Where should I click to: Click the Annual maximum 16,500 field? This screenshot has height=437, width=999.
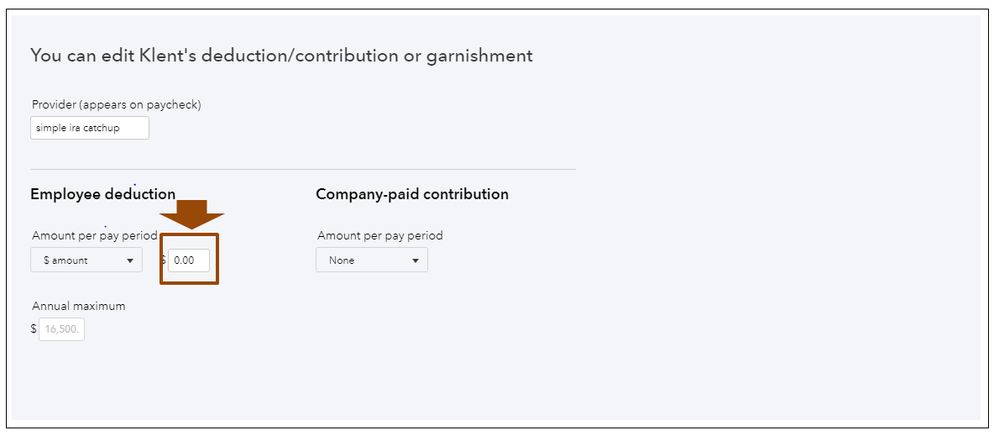[62, 329]
